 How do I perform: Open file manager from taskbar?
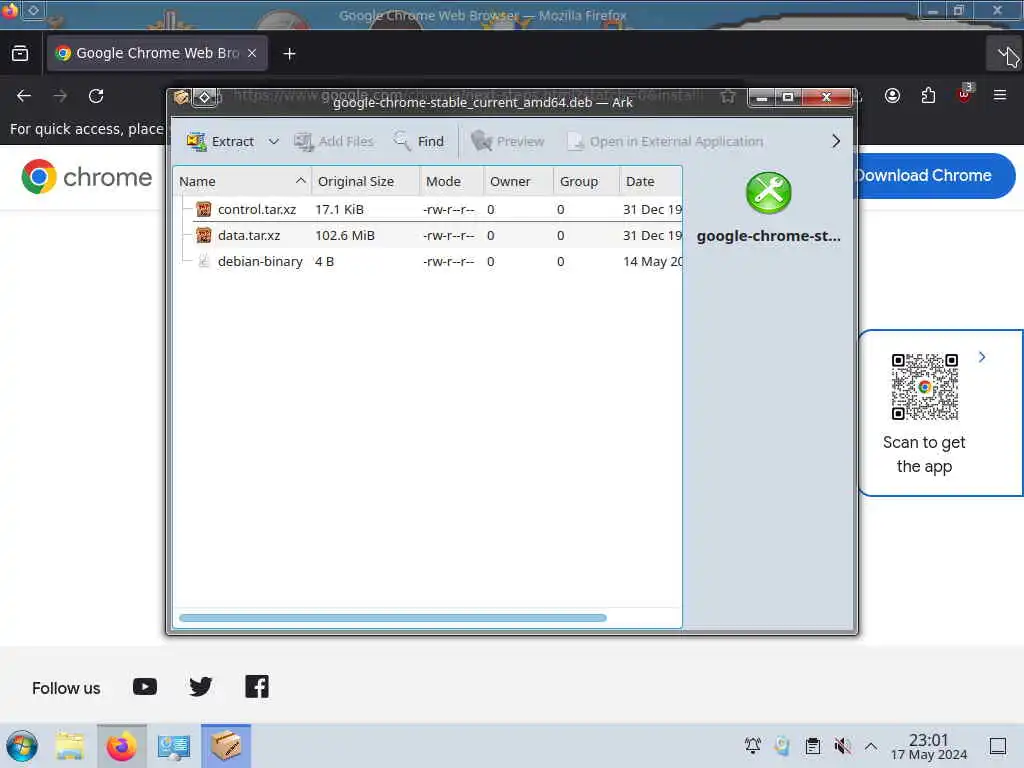70,746
